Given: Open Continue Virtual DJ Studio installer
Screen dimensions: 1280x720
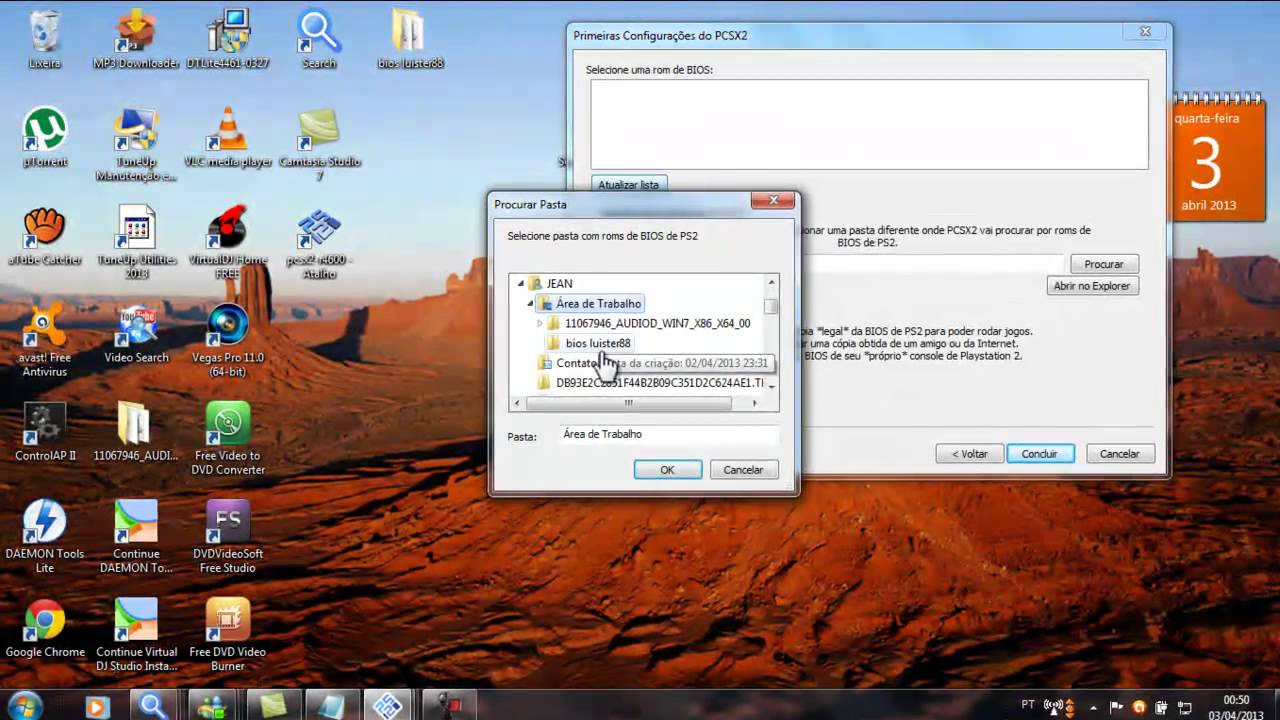Looking at the screenshot, I should [136, 635].
